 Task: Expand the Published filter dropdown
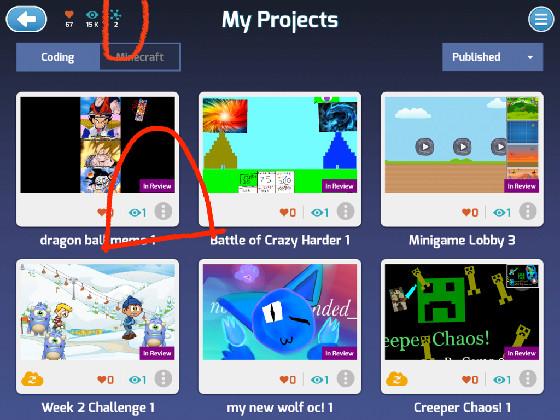click(x=492, y=57)
